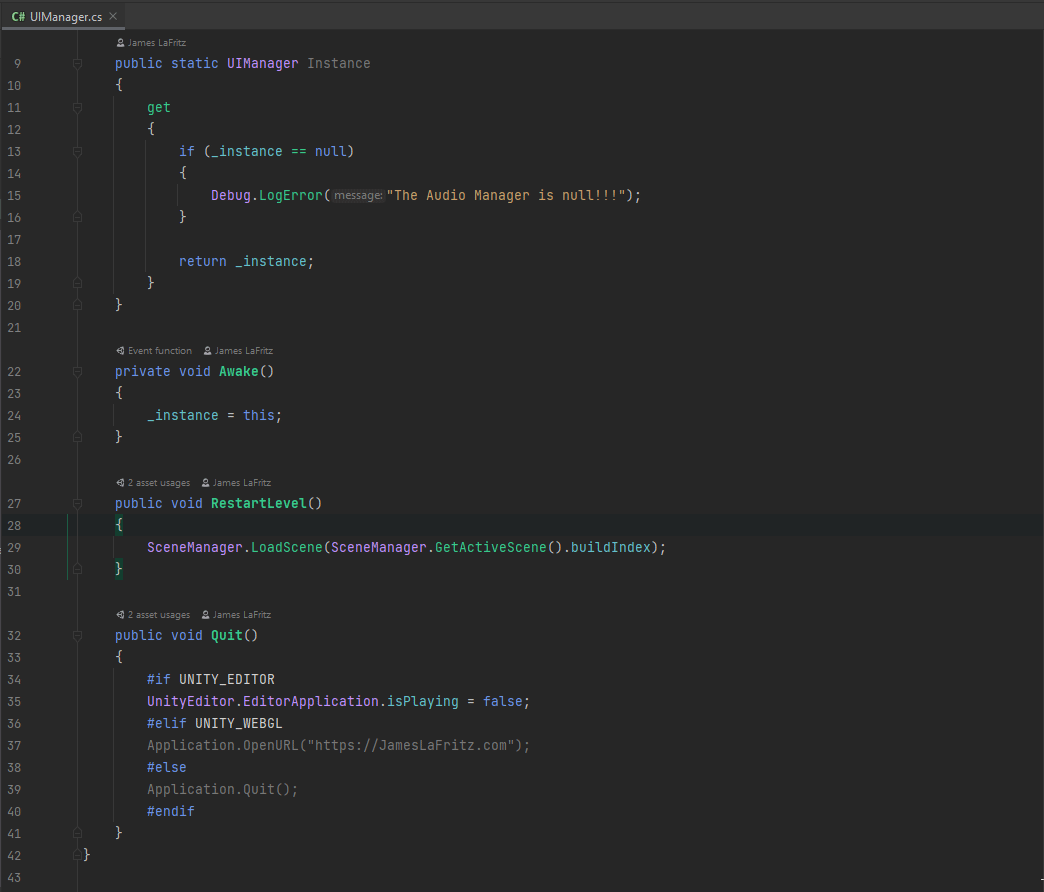
Task: Click the Event function icon above Awake
Action: (119, 350)
